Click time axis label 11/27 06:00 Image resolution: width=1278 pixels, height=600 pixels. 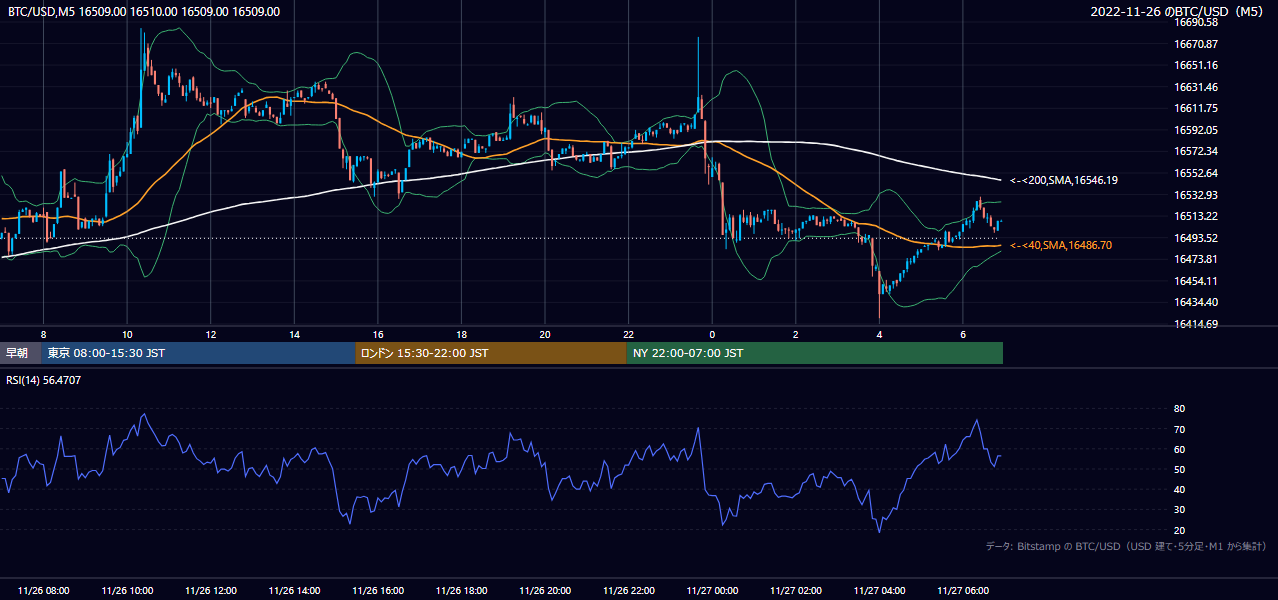pos(963,591)
